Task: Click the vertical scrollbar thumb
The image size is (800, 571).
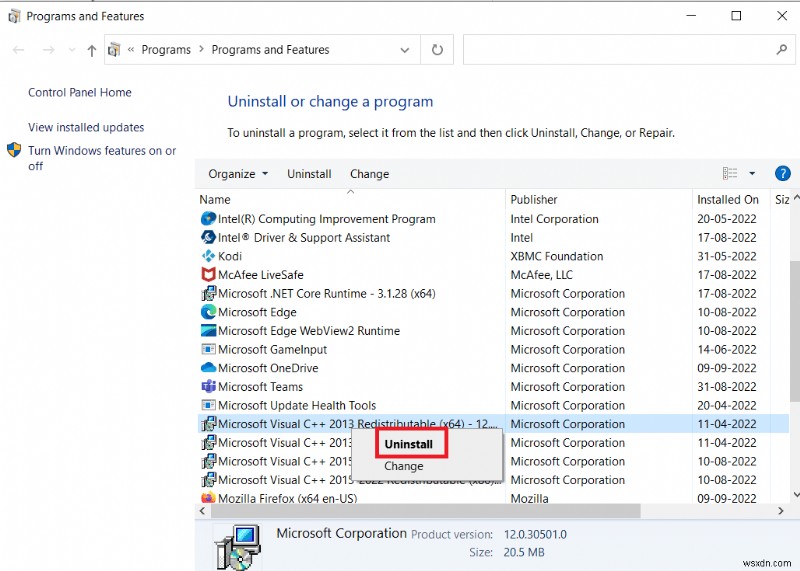Action: click(x=795, y=332)
